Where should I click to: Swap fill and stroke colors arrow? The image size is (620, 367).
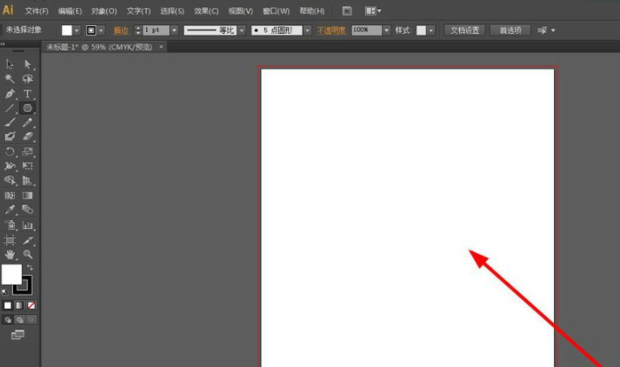coord(30,268)
